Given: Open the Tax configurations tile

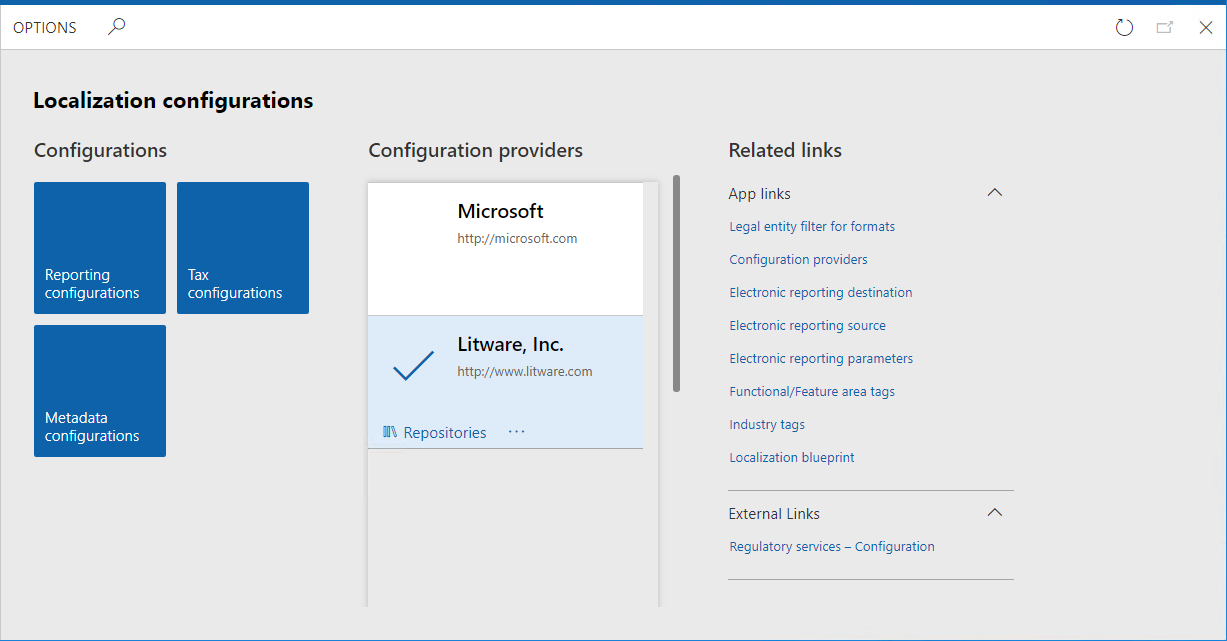Looking at the screenshot, I should 243,248.
